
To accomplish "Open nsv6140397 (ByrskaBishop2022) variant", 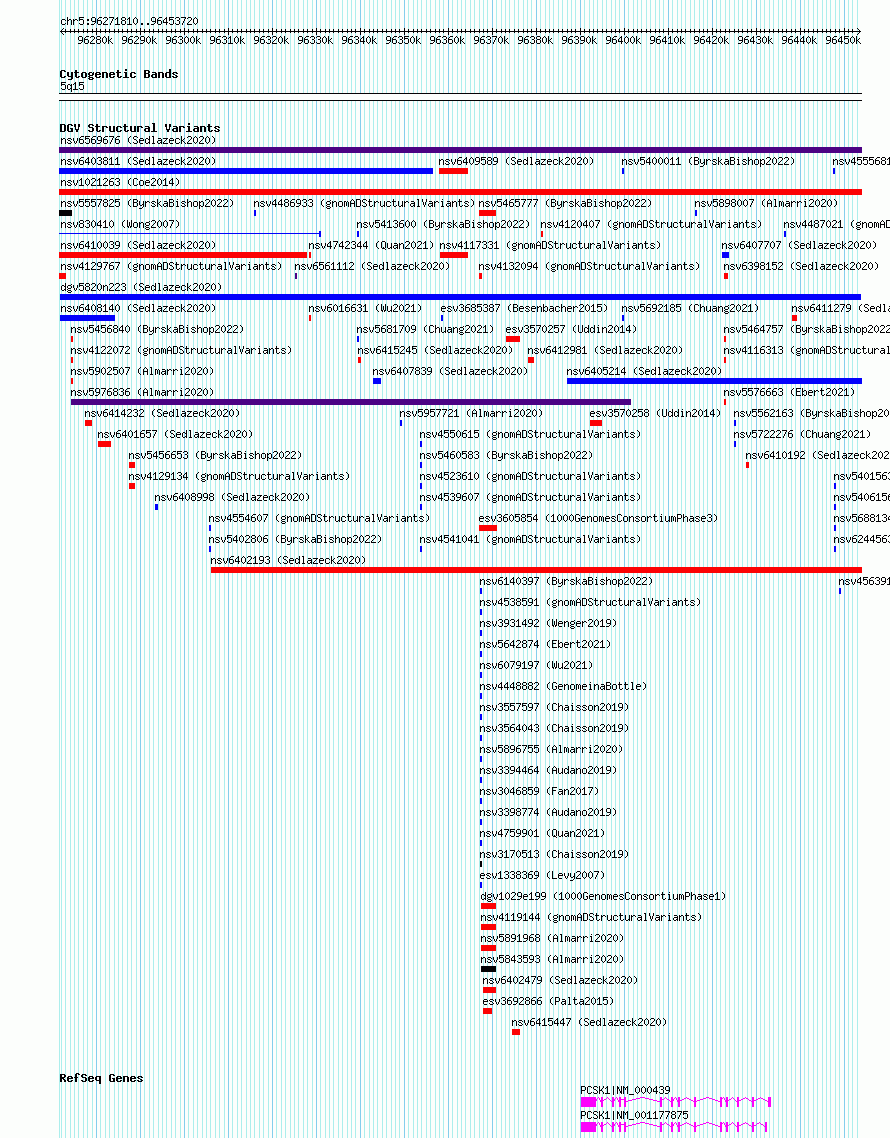I will (566, 582).
